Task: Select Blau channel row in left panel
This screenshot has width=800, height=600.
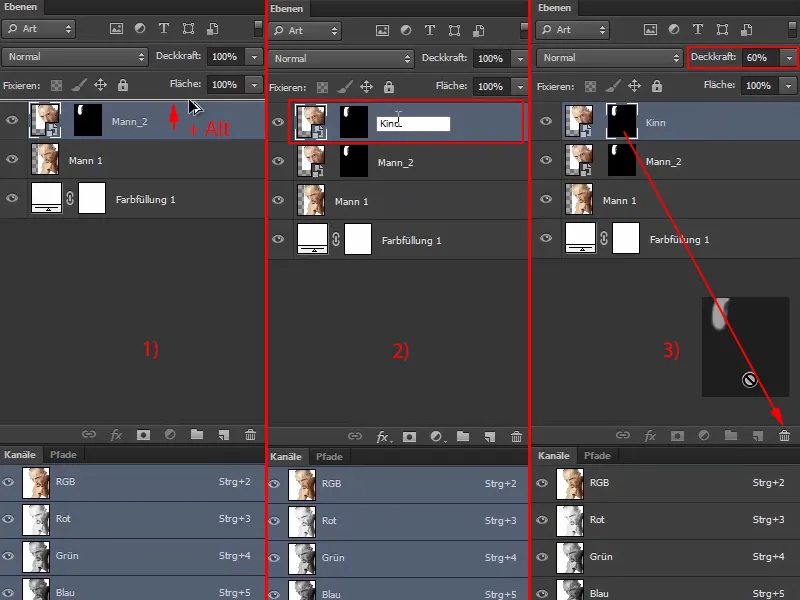Action: click(133, 589)
